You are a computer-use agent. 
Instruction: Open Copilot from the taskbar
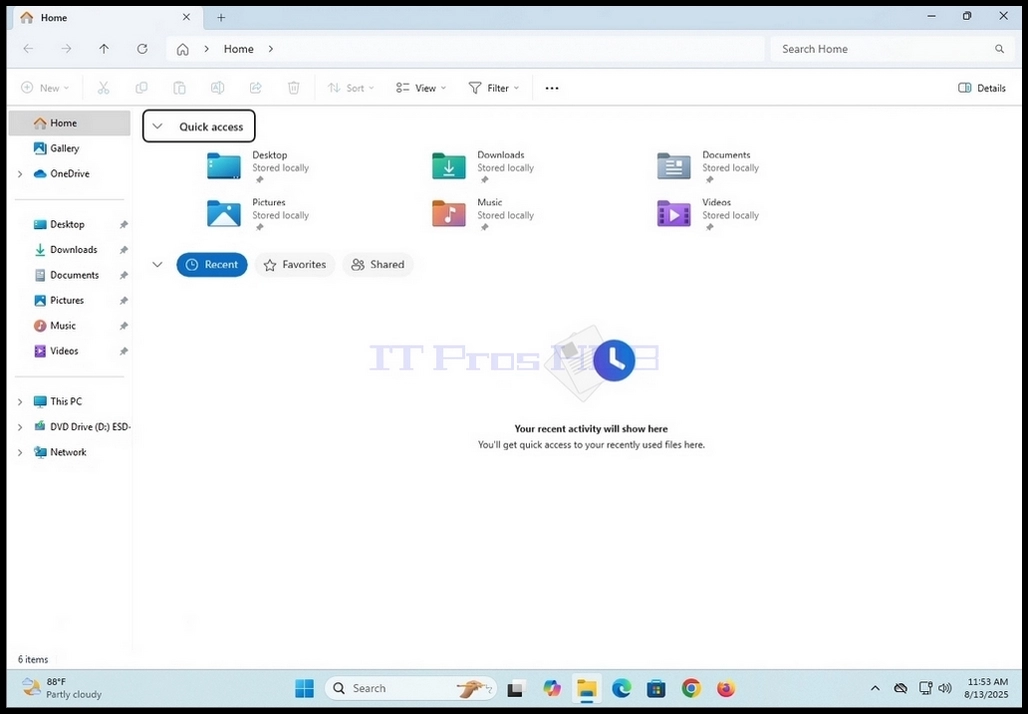(x=552, y=688)
